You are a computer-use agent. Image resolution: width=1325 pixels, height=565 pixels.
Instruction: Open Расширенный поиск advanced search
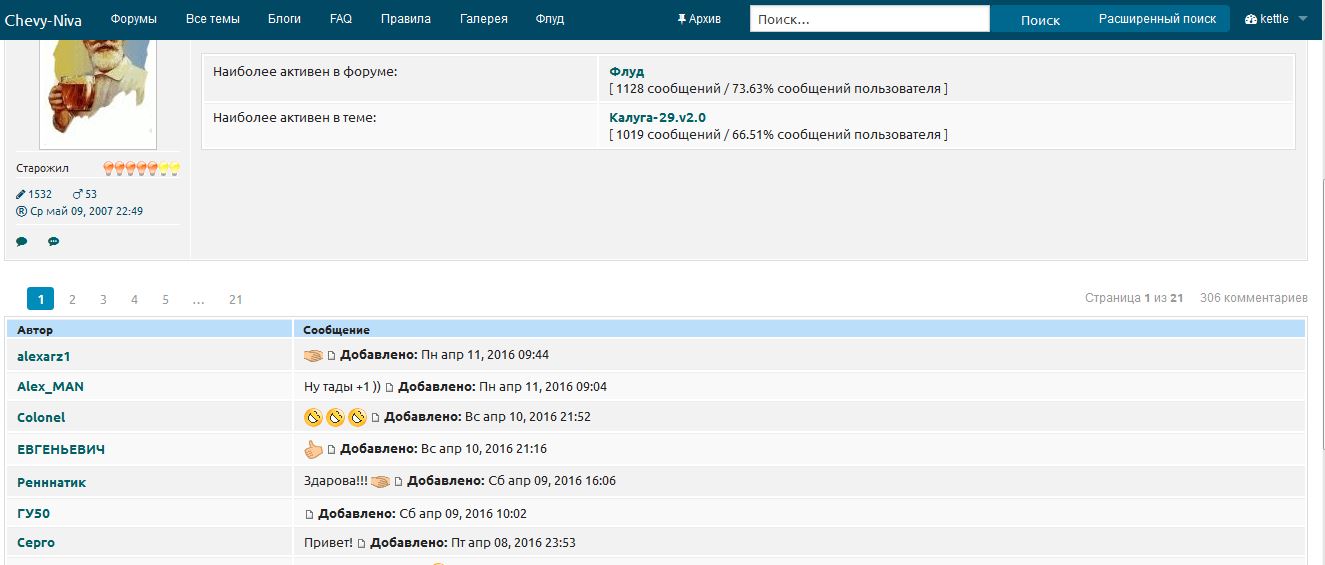(x=1157, y=19)
